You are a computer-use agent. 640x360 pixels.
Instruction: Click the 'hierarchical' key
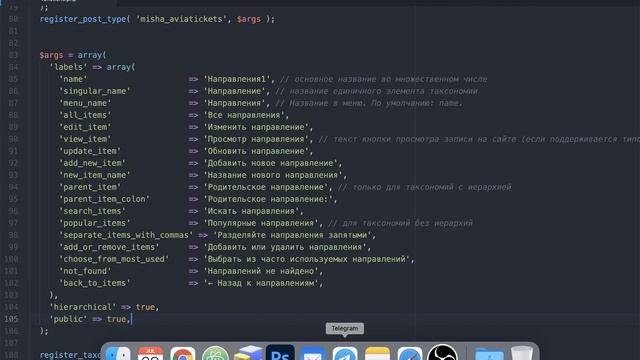(82, 307)
